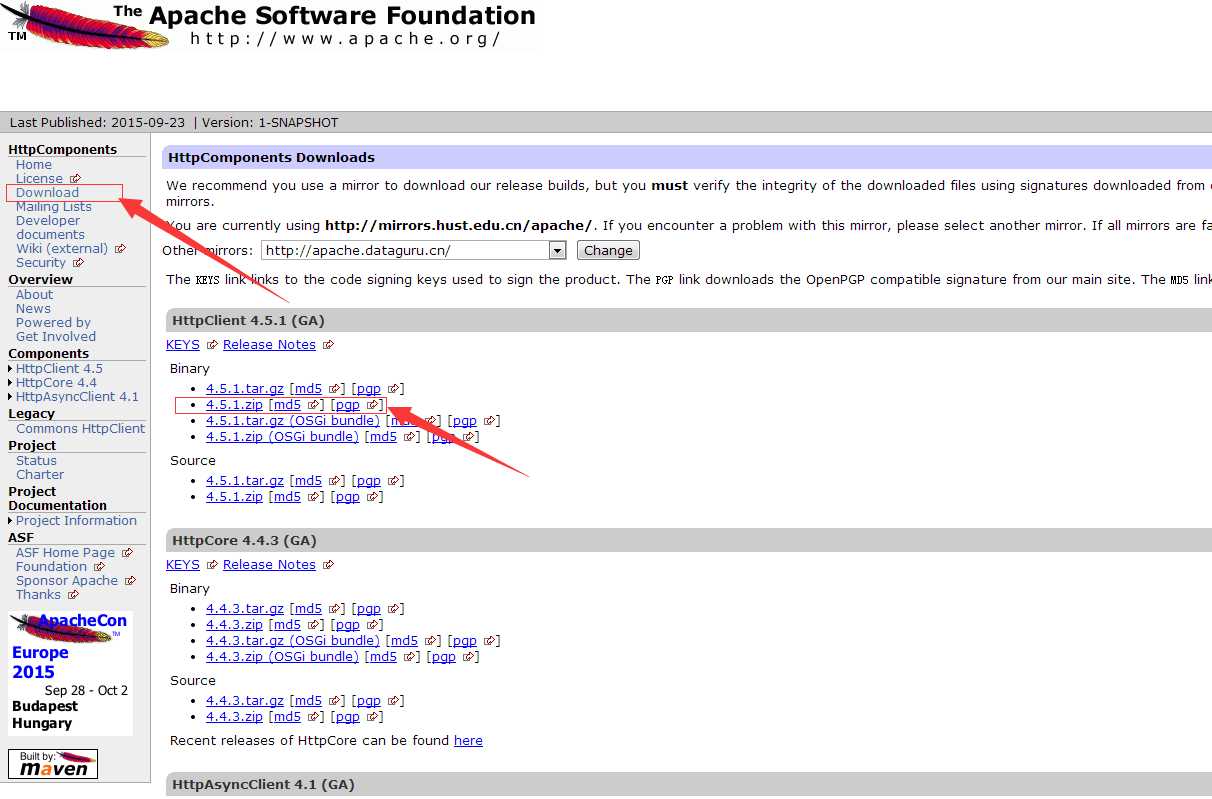Download HttpClient source 4.5.1.tar.gz
Viewport: 1212px width, 799px height.
point(245,481)
